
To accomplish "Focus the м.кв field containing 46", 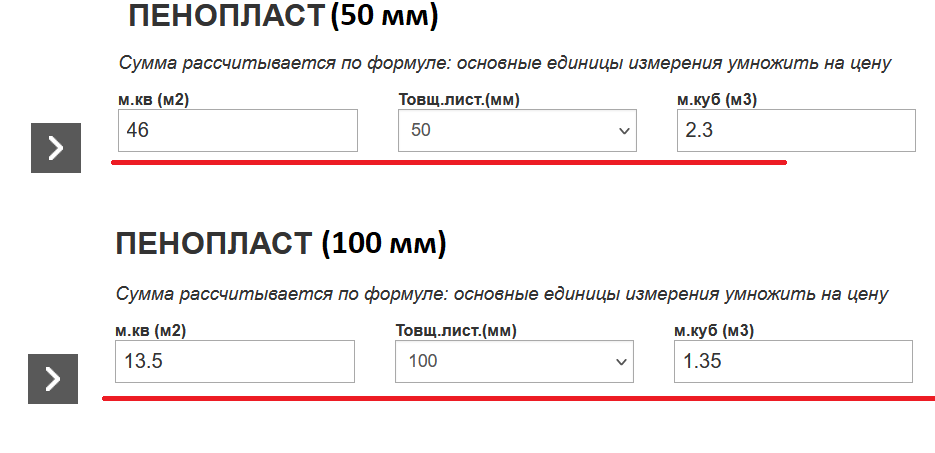I will 238,131.
